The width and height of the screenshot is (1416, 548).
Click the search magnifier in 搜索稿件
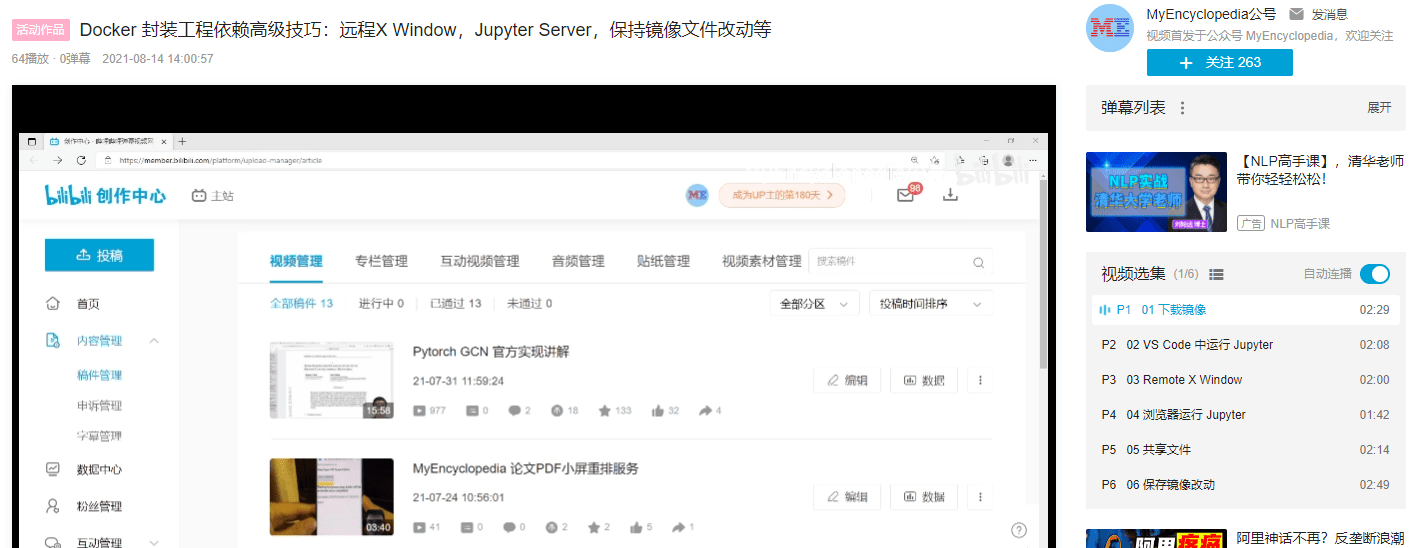[979, 263]
